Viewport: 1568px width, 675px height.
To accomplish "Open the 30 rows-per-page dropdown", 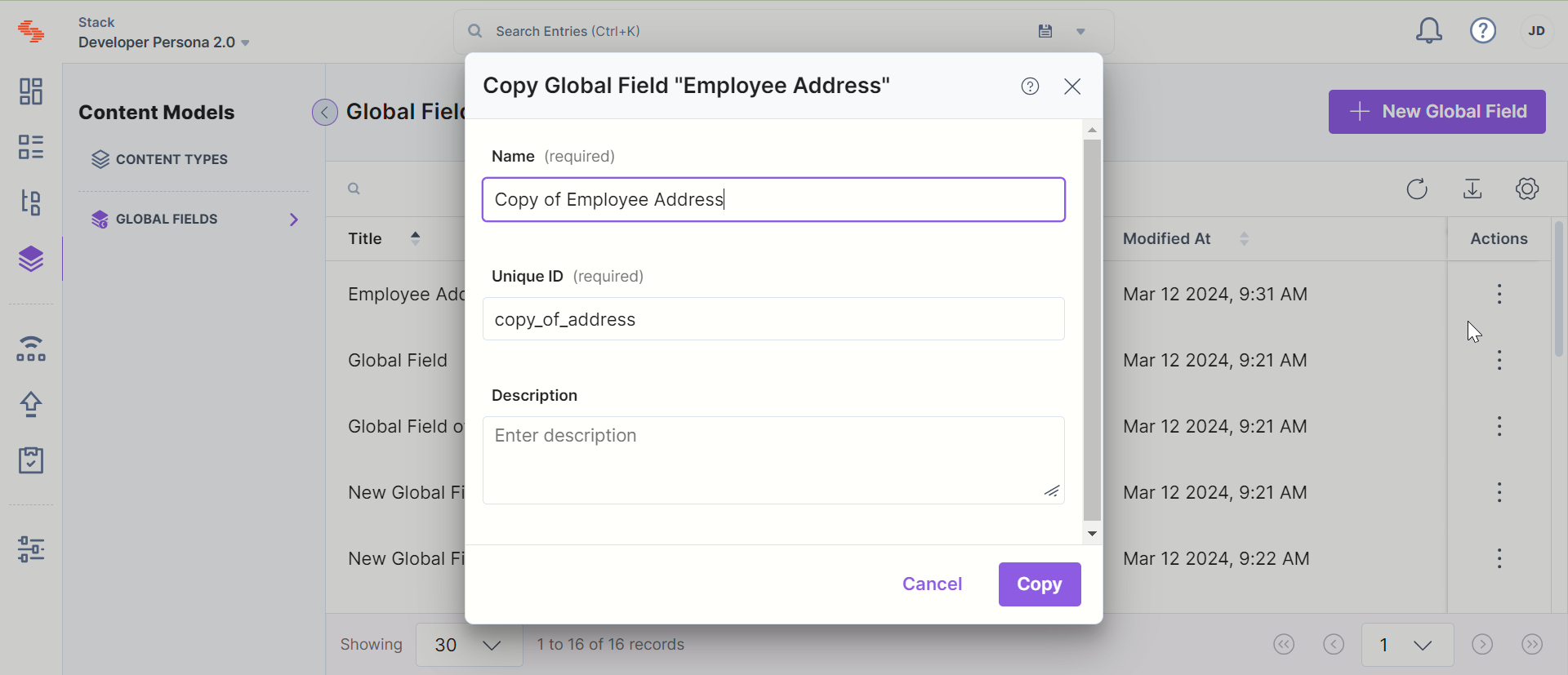I will tap(469, 645).
